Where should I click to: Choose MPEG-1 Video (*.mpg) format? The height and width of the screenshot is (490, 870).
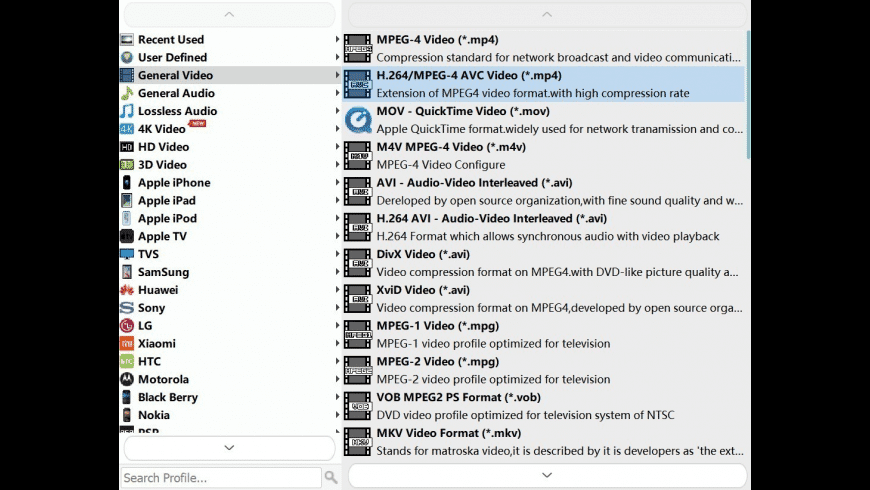pyautogui.click(x=544, y=334)
